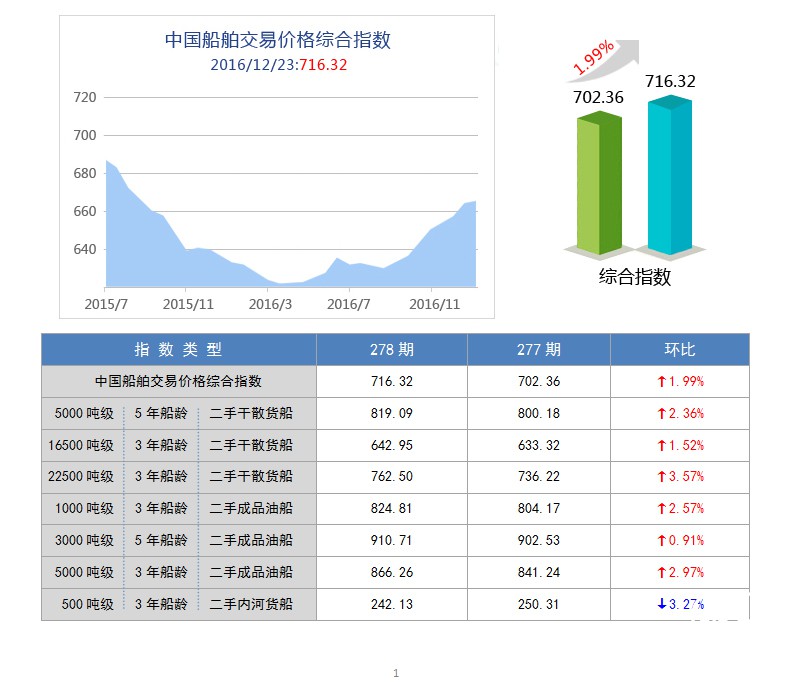Screen dimensions: 793x690
Task: Click page number 1 at bottom
Action: coord(396,673)
